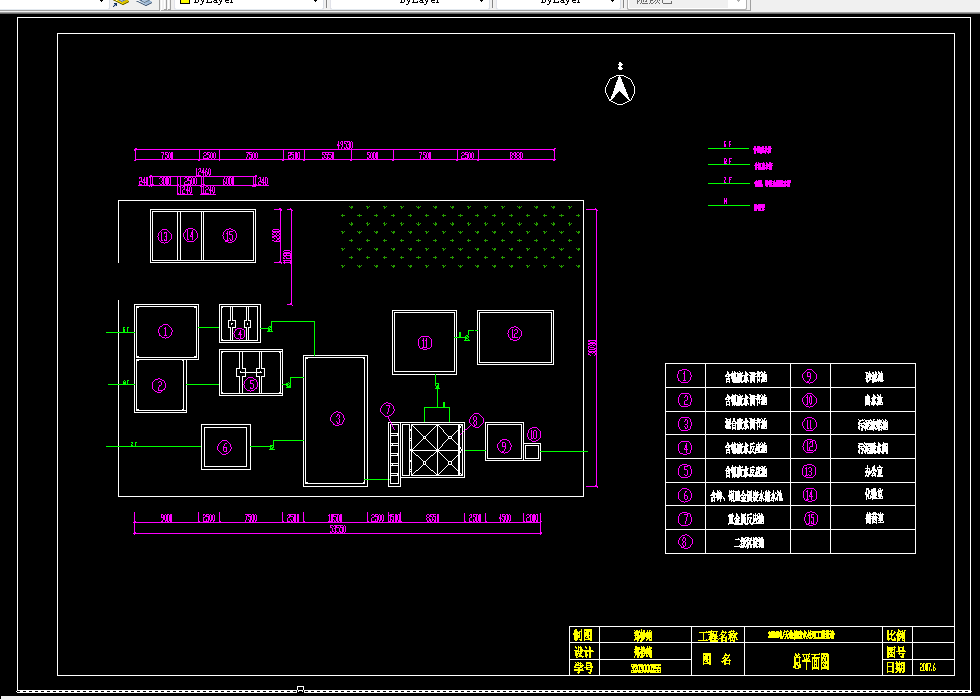Click the 比例 title block label
This screenshot has height=700, width=980.
896,636
